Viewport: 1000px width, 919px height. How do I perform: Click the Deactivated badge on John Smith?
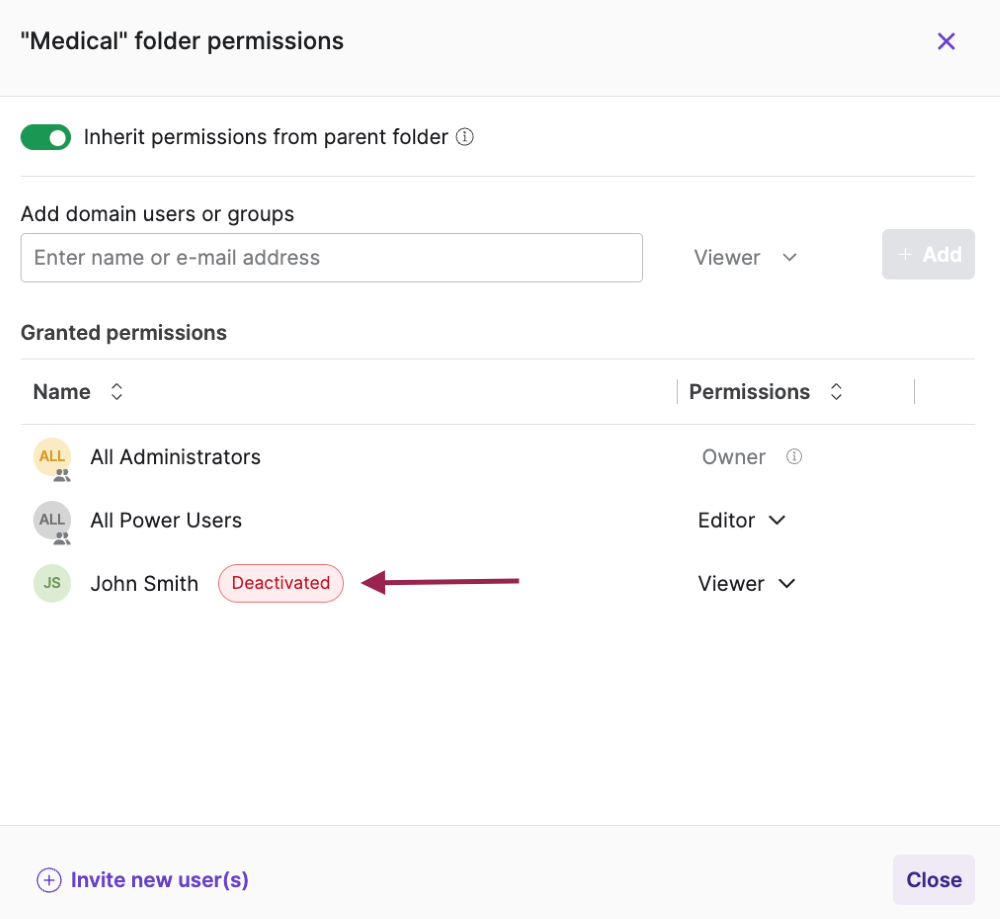tap(280, 583)
